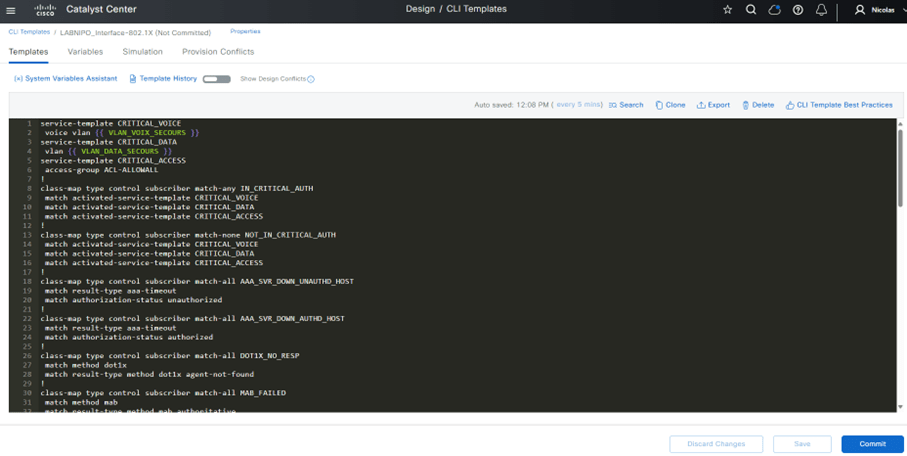Export the CLI template
The image size is (907, 456).
[714, 105]
